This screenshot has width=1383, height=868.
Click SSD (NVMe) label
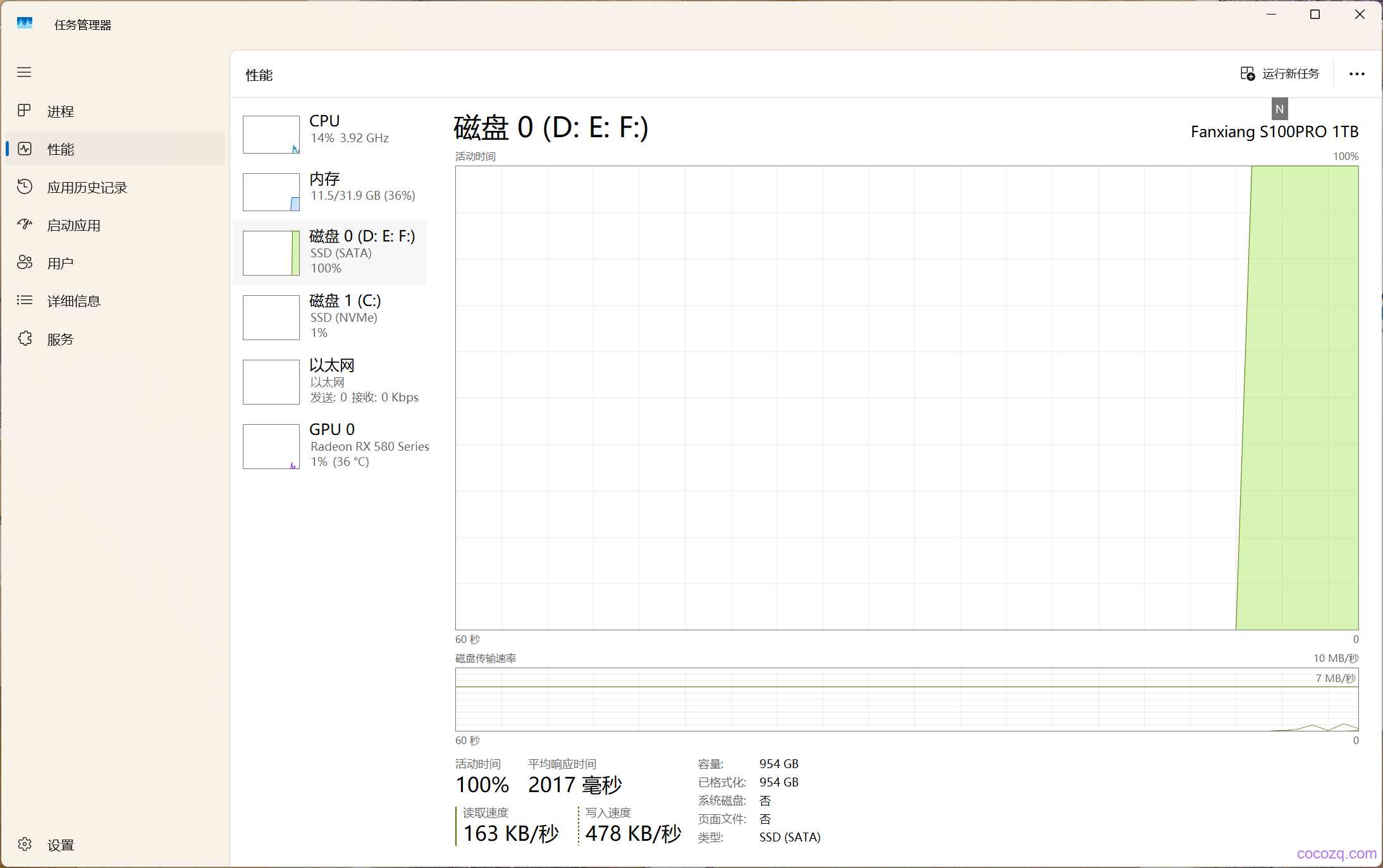(x=344, y=317)
